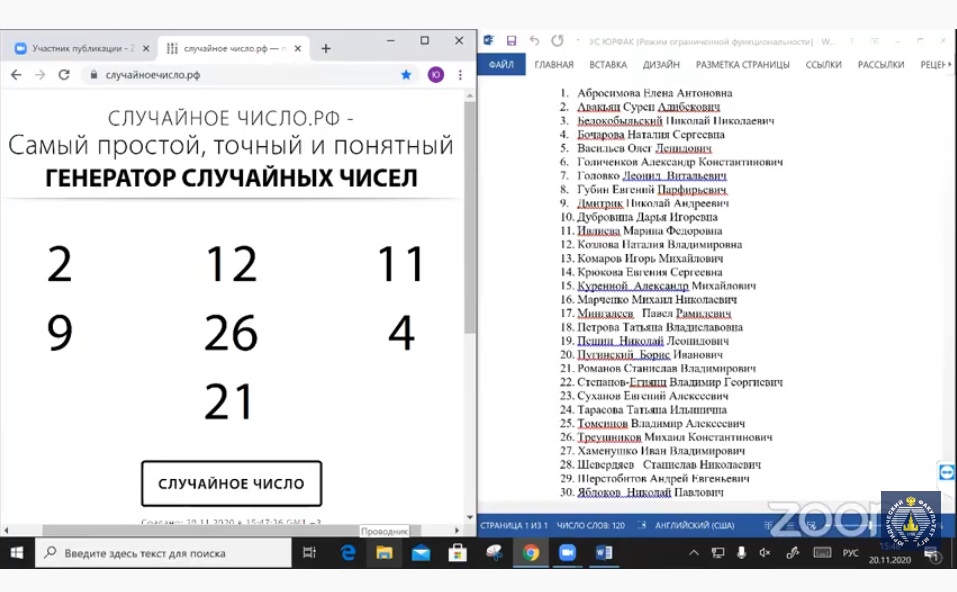
Task: Click the browser's horizontal scrollbar thumb
Action: click(232, 530)
